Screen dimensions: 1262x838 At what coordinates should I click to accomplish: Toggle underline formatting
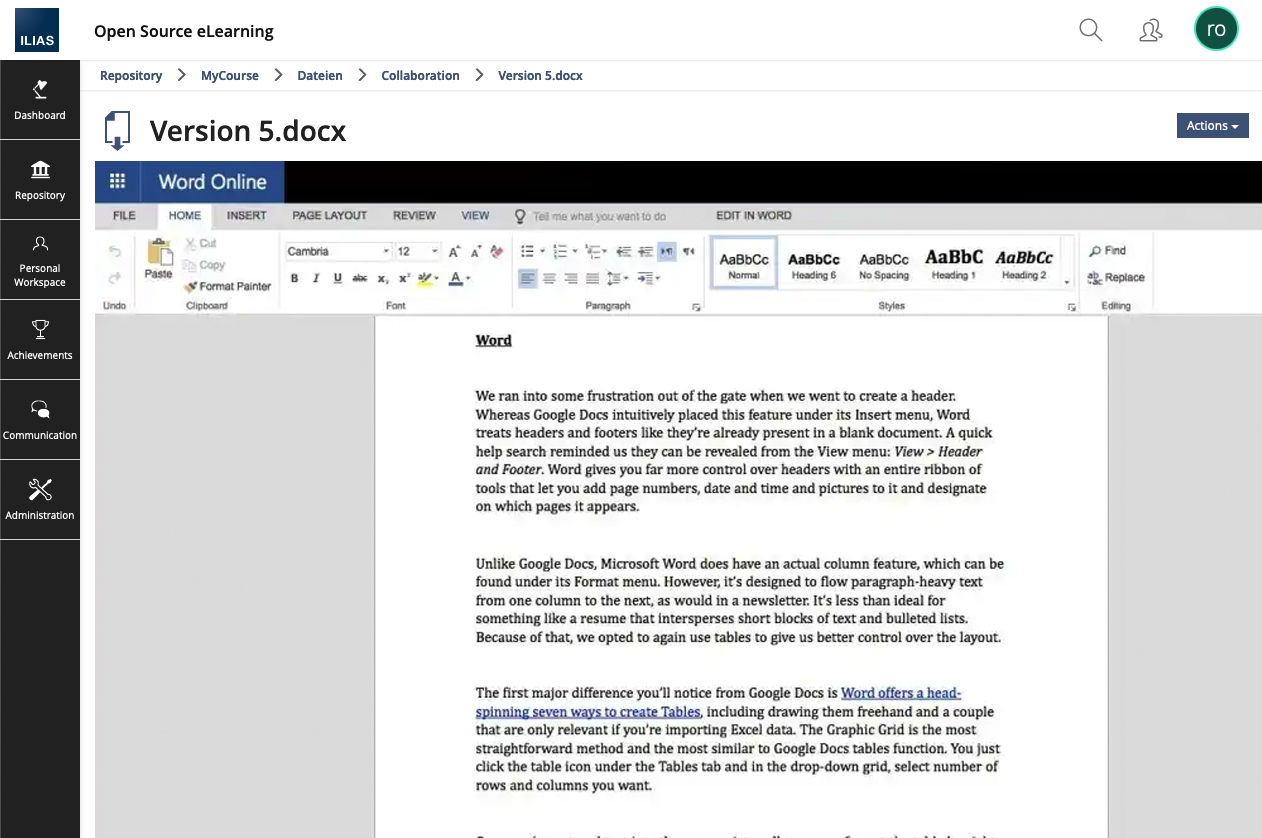pos(337,279)
